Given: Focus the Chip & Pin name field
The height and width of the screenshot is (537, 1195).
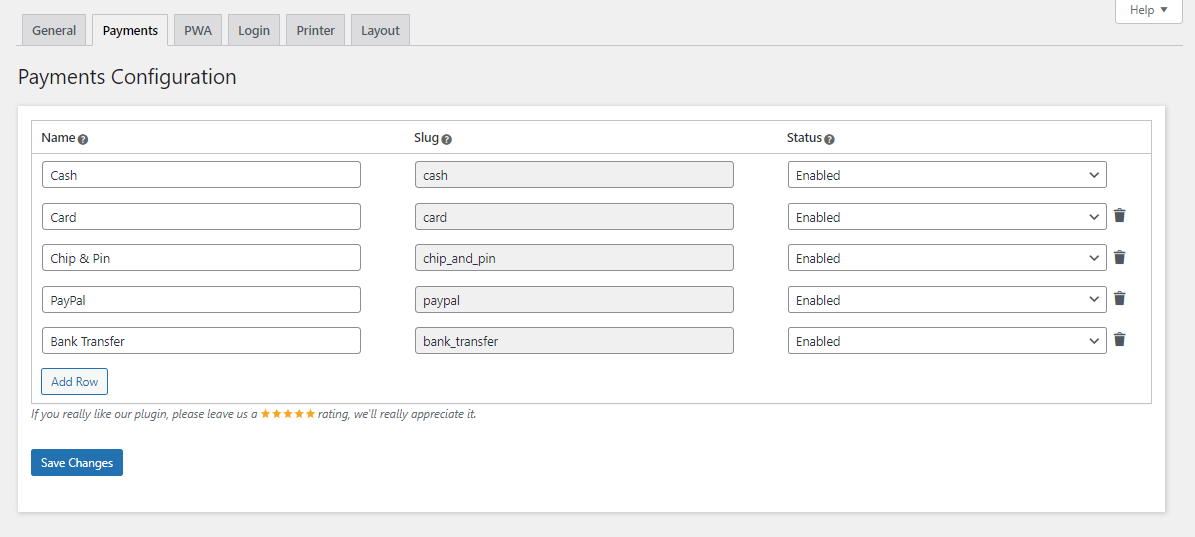Looking at the screenshot, I should tap(201, 258).
